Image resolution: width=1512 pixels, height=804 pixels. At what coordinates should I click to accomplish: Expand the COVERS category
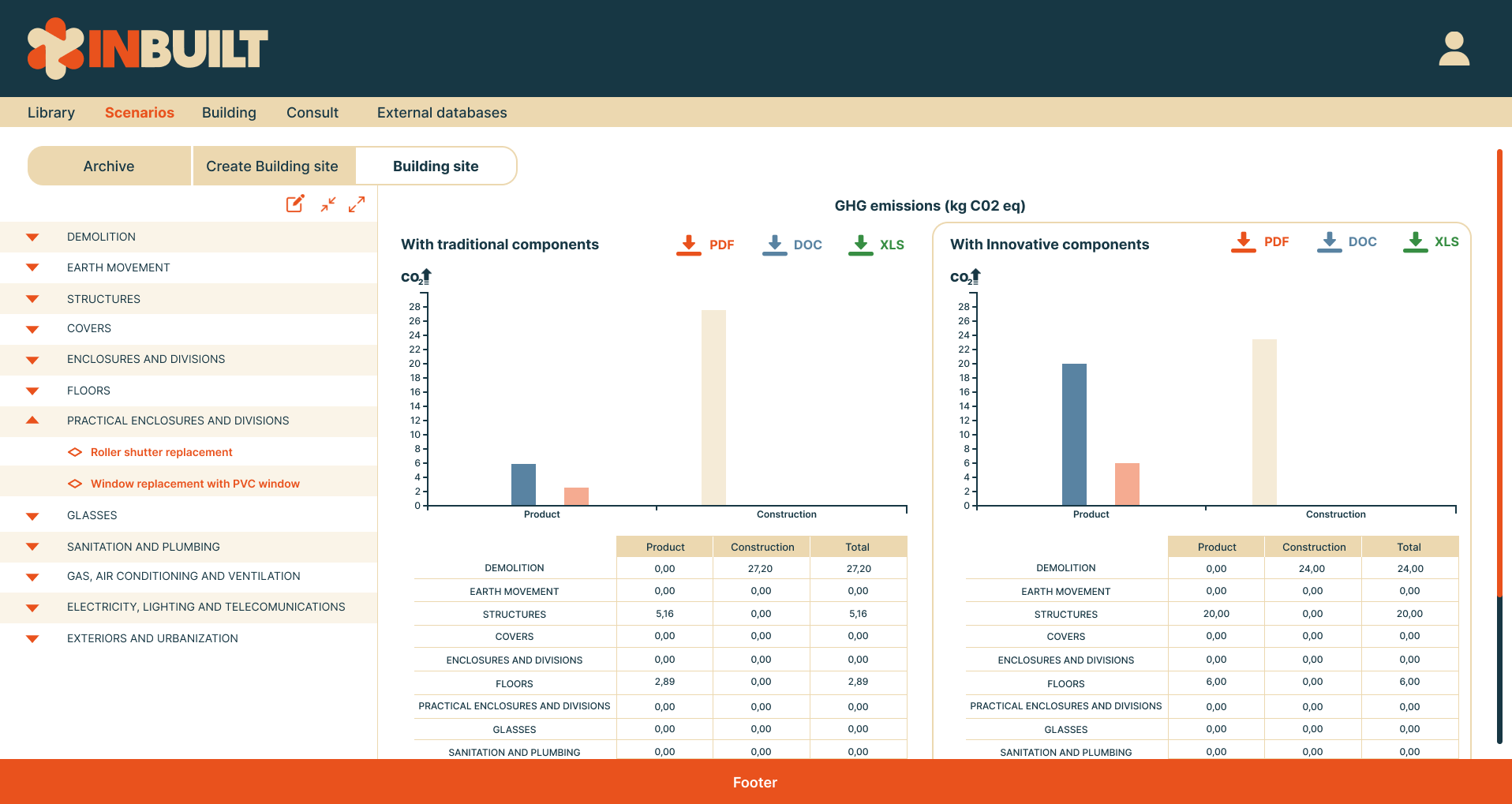32,329
